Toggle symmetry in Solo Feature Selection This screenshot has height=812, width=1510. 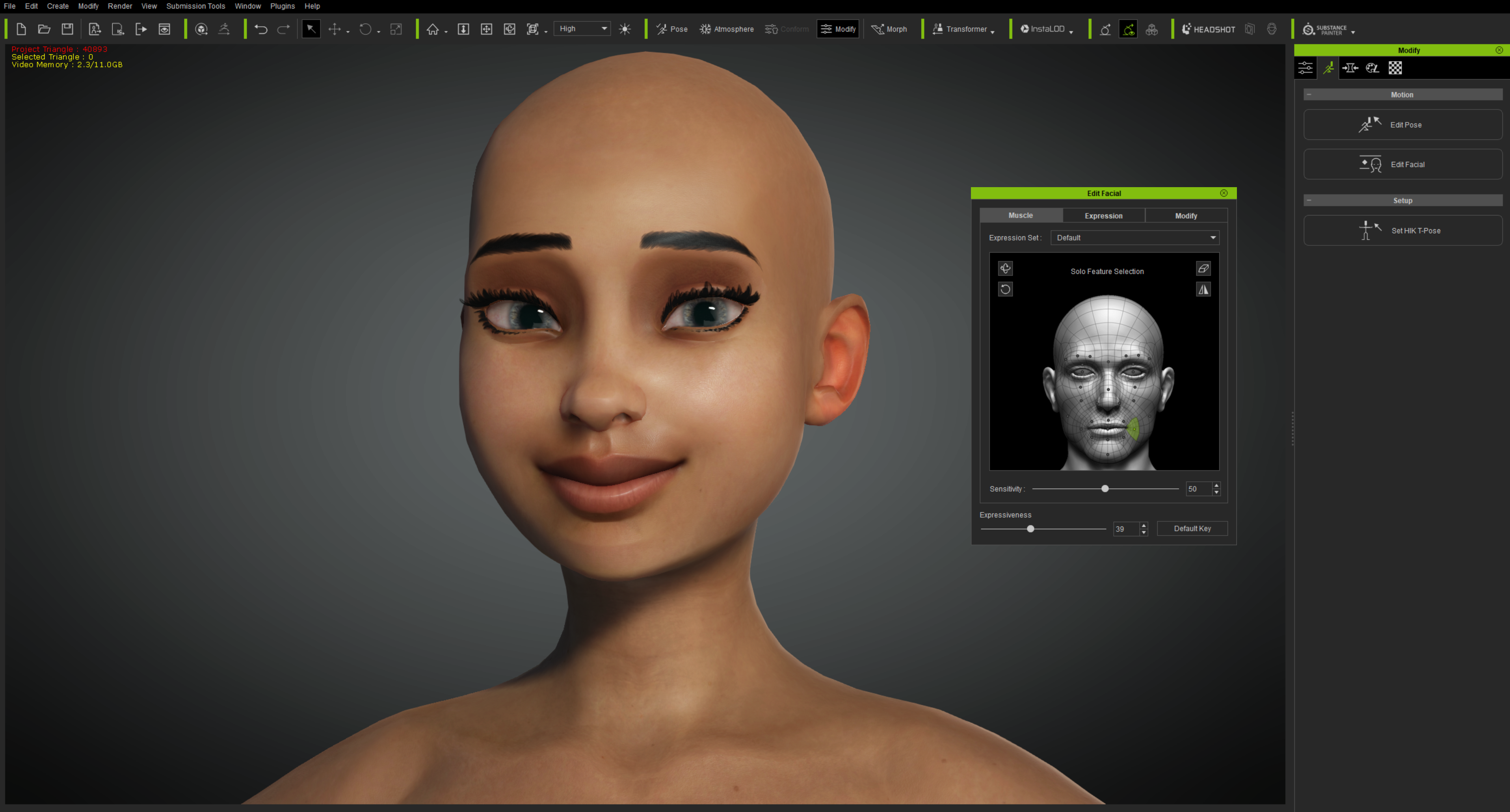coord(1203,288)
